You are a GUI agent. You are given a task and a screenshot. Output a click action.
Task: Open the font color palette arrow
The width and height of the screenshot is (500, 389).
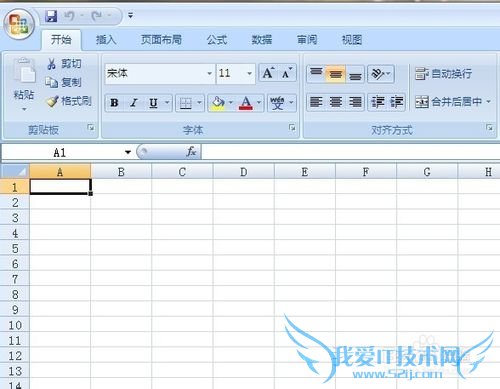[x=259, y=103]
